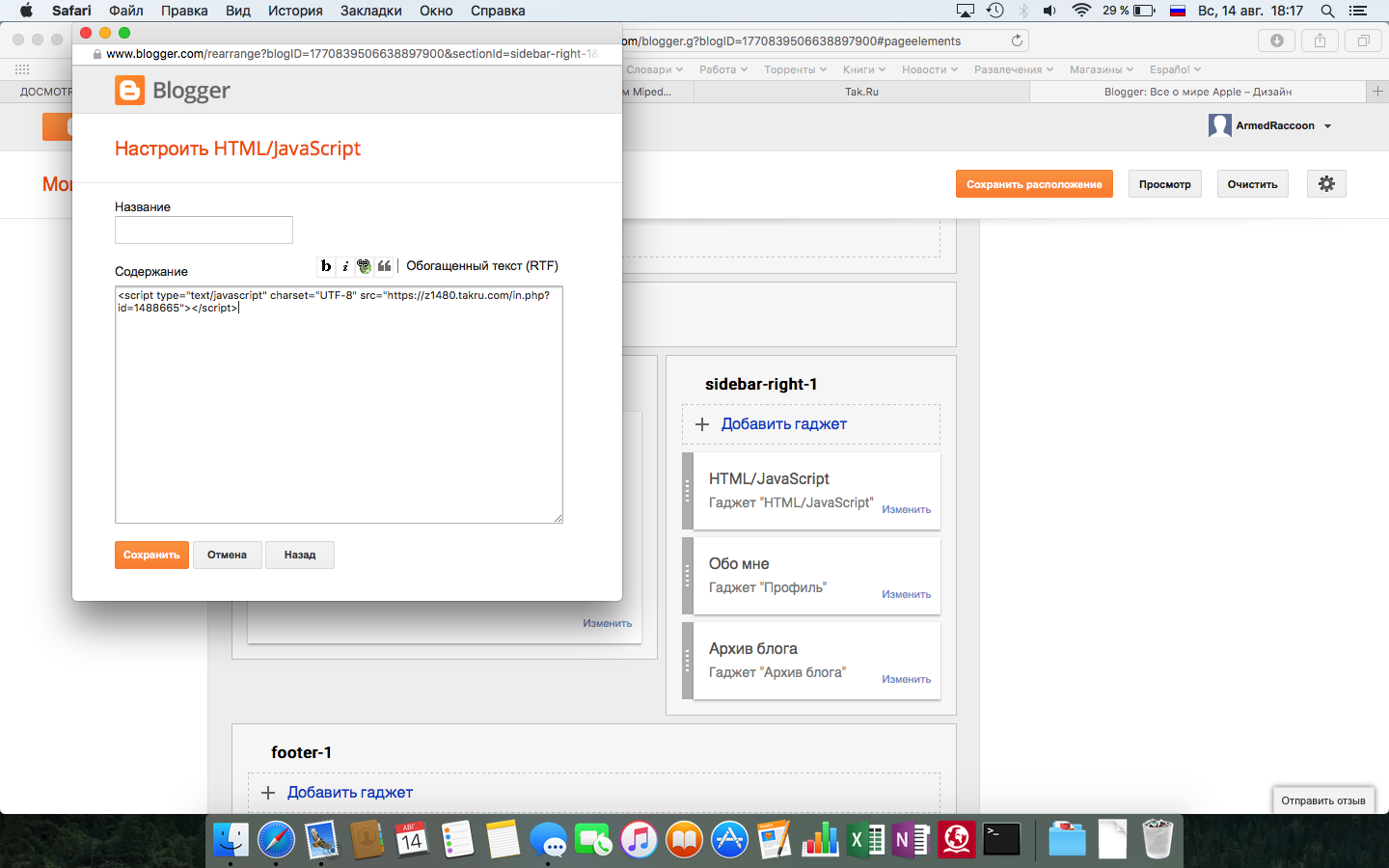Open OneNote from the dock

click(x=911, y=840)
